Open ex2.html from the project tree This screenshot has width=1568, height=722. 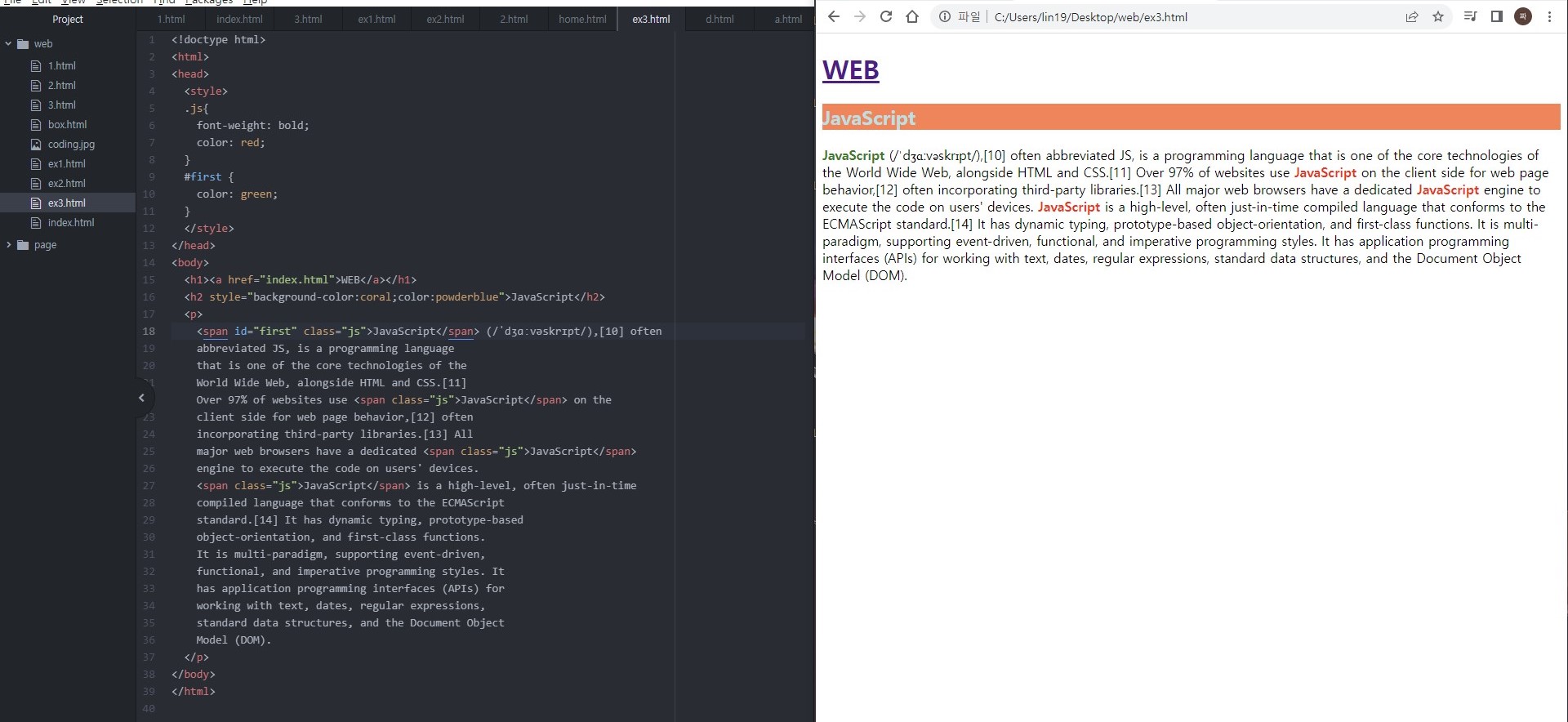[66, 183]
